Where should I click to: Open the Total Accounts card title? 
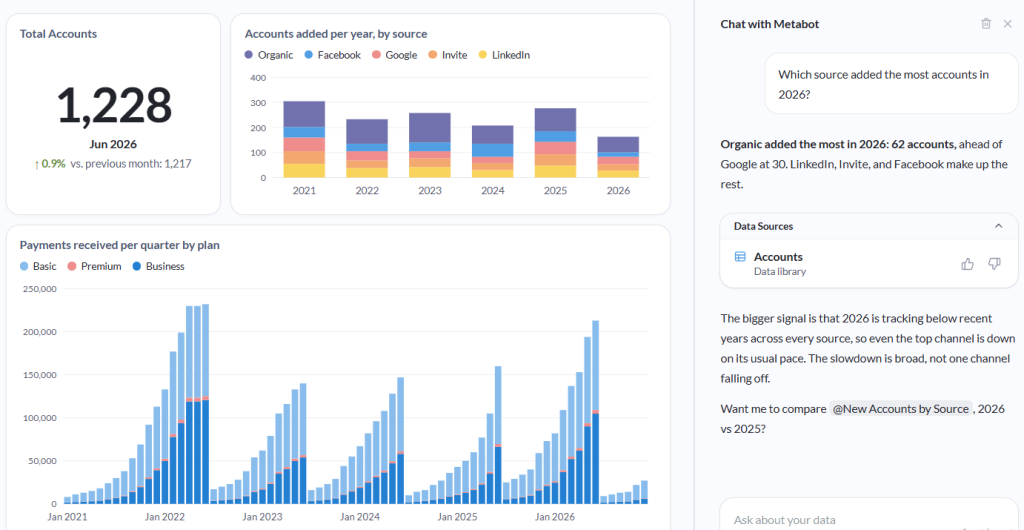coord(58,33)
